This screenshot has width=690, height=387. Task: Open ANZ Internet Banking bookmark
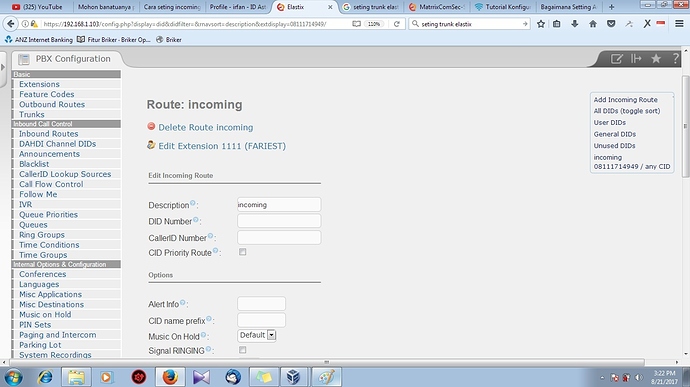click(39, 40)
